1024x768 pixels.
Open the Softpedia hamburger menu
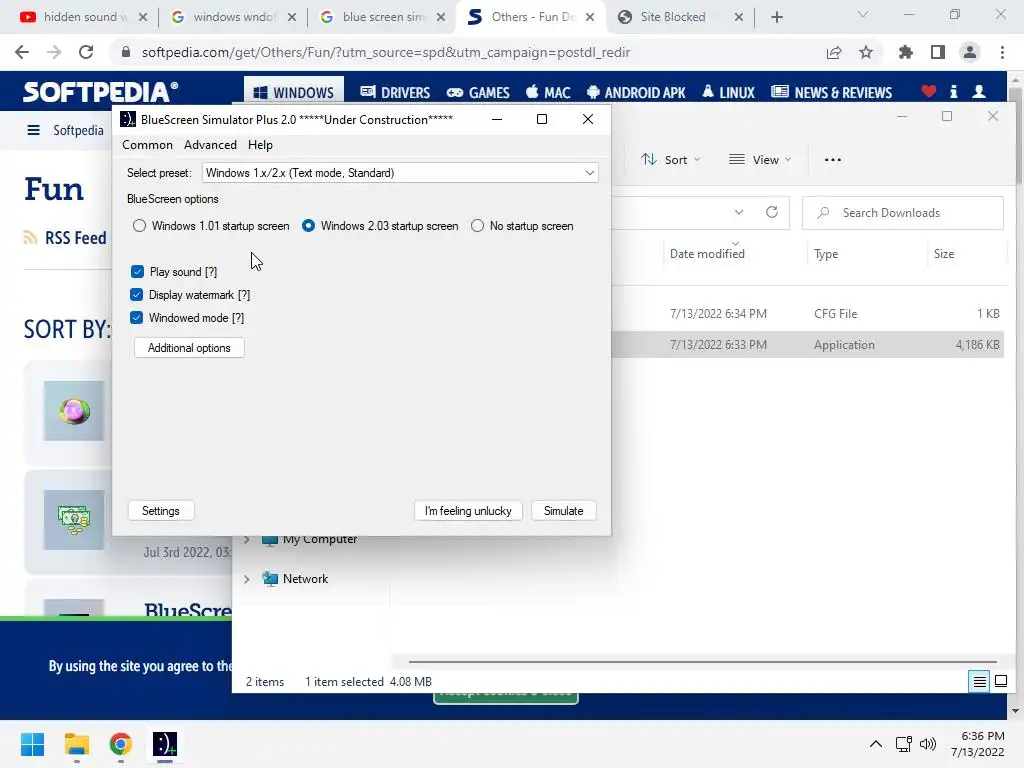(x=33, y=130)
